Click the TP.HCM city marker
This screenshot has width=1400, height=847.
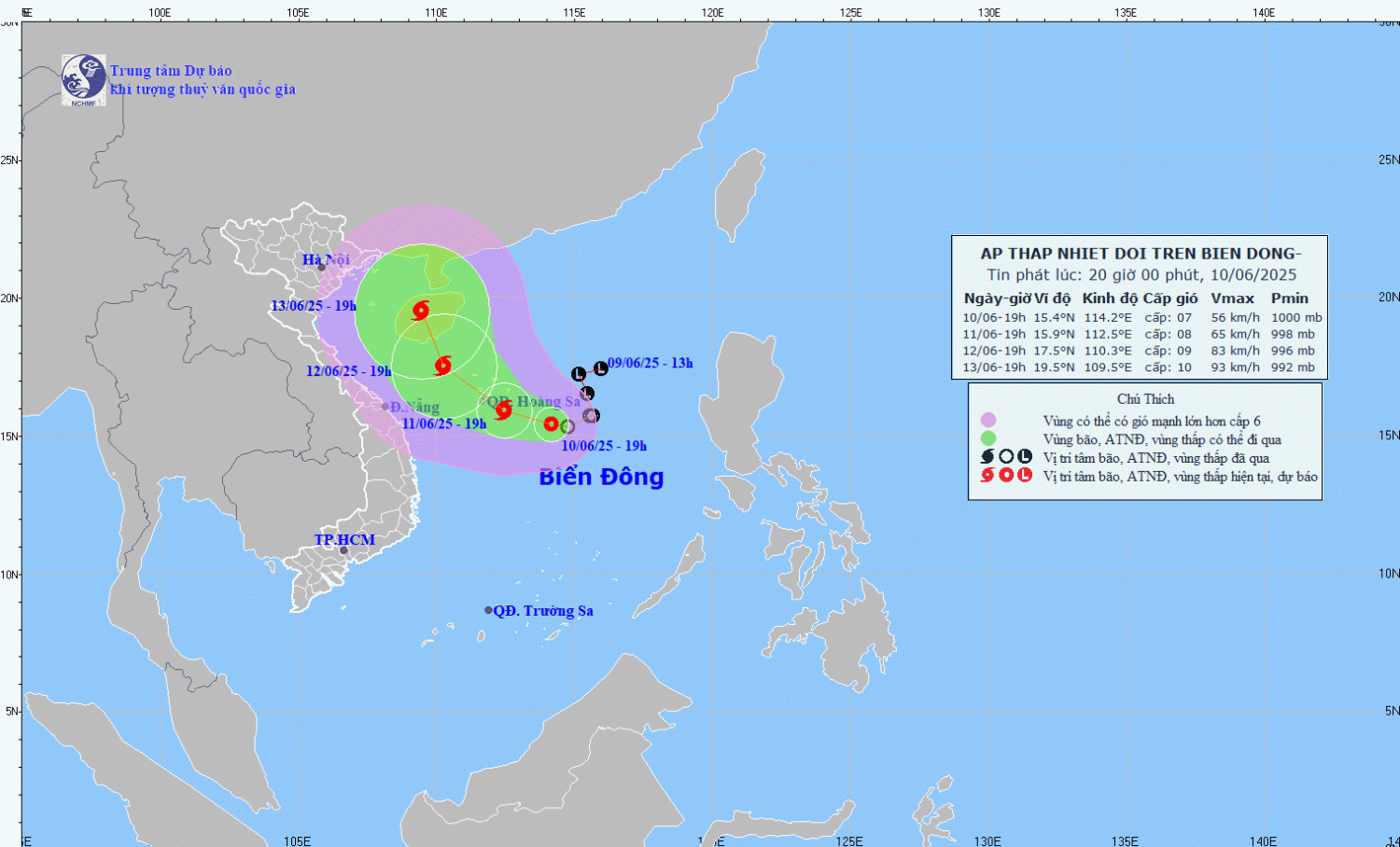(343, 550)
